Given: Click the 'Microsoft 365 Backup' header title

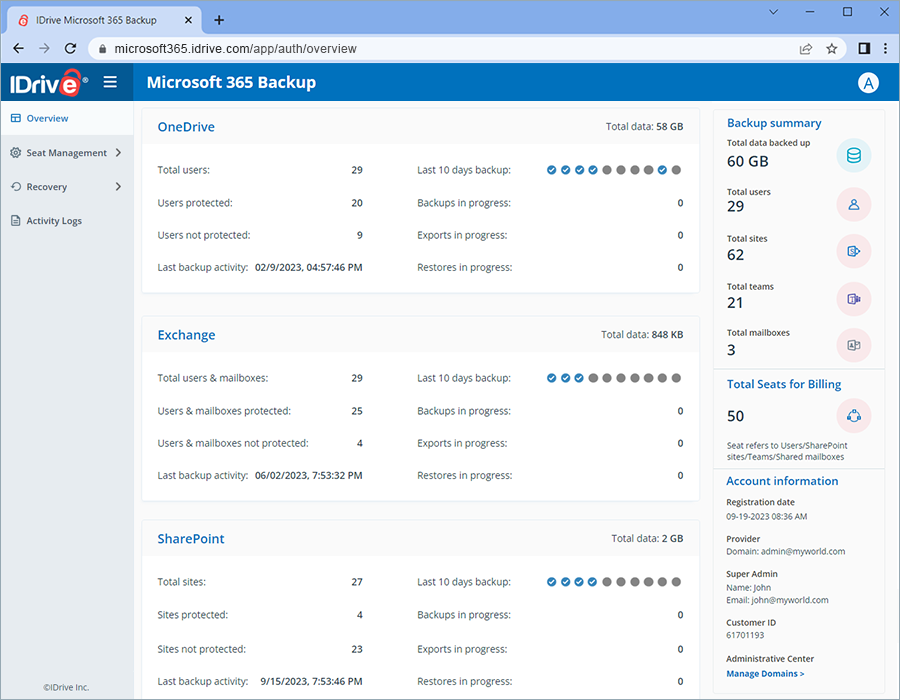Looking at the screenshot, I should pos(231,83).
